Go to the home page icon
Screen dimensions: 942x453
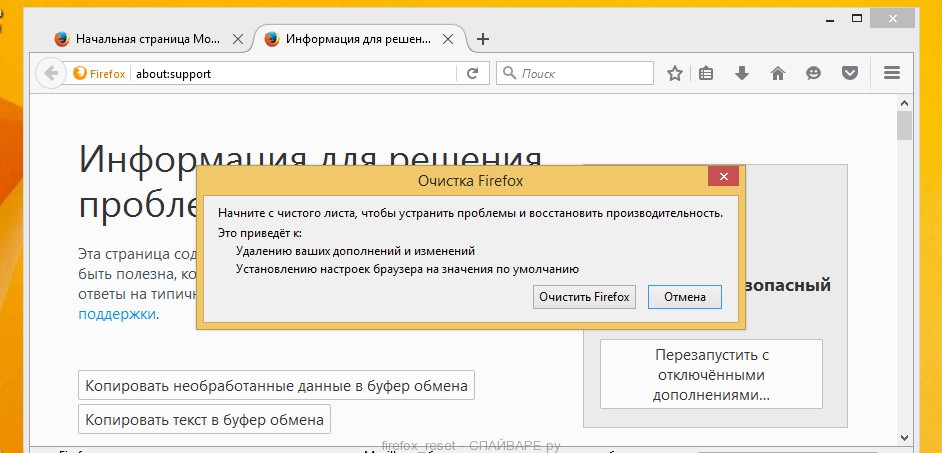(778, 73)
